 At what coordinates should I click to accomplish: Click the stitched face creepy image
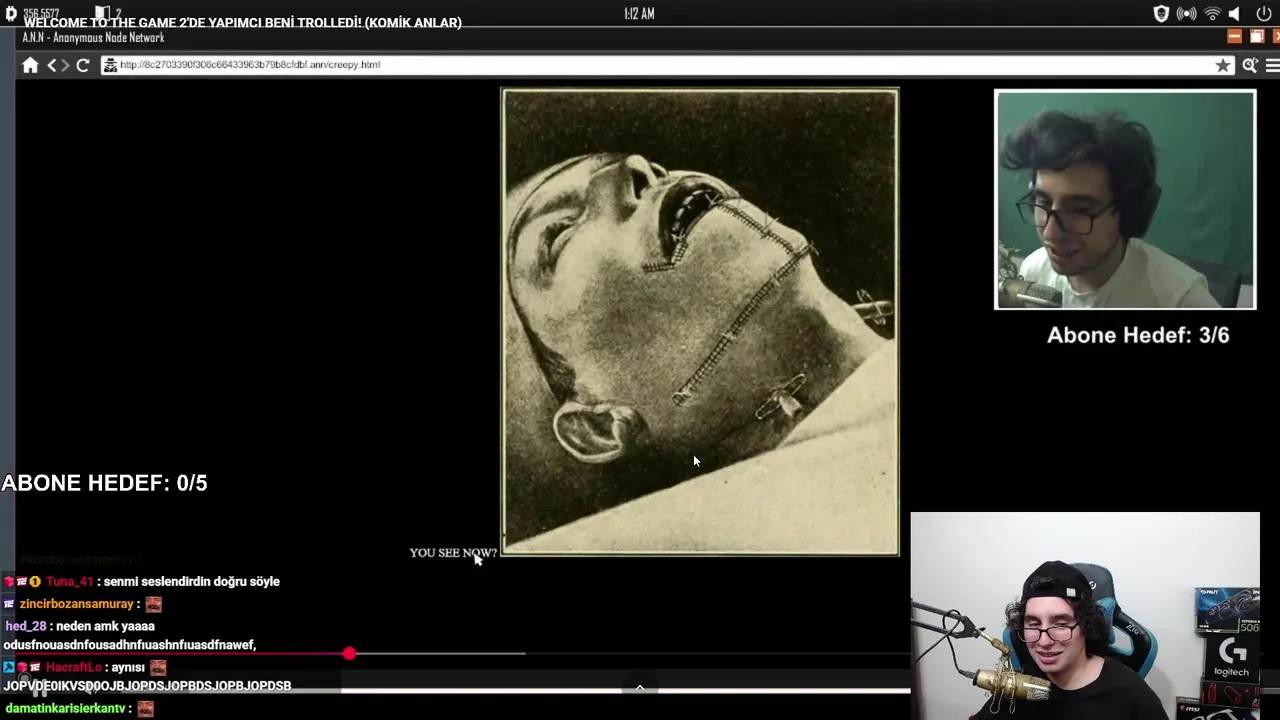click(700, 322)
